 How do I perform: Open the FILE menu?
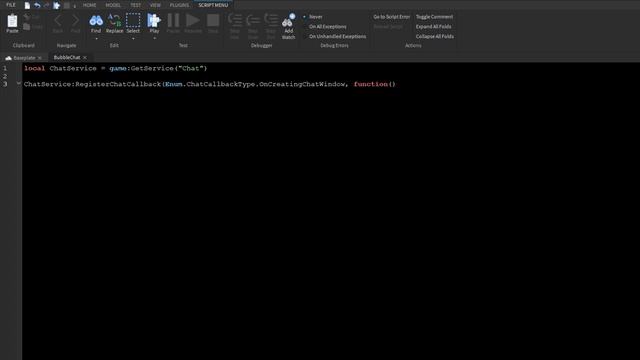click(11, 5)
